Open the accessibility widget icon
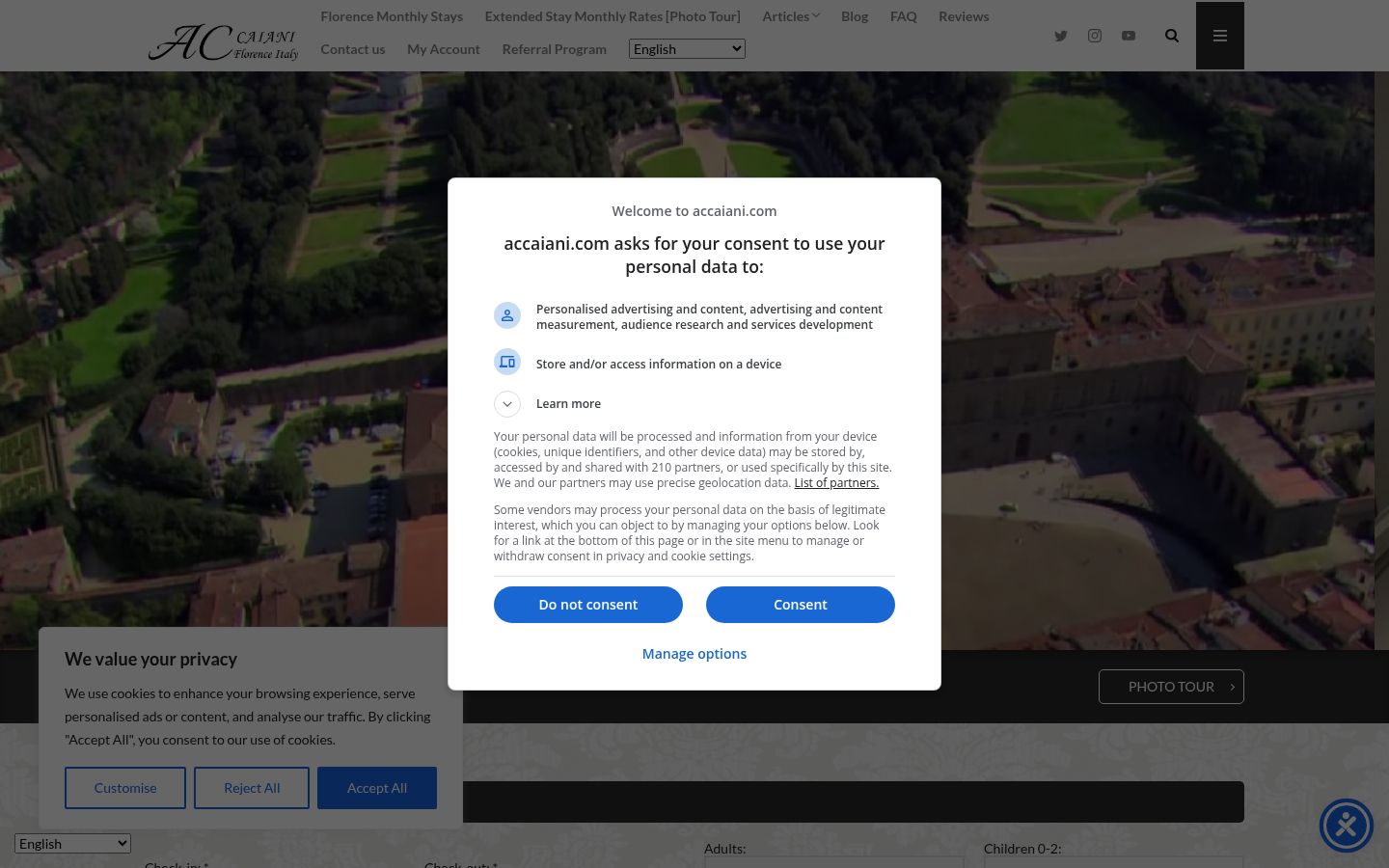 [1347, 826]
